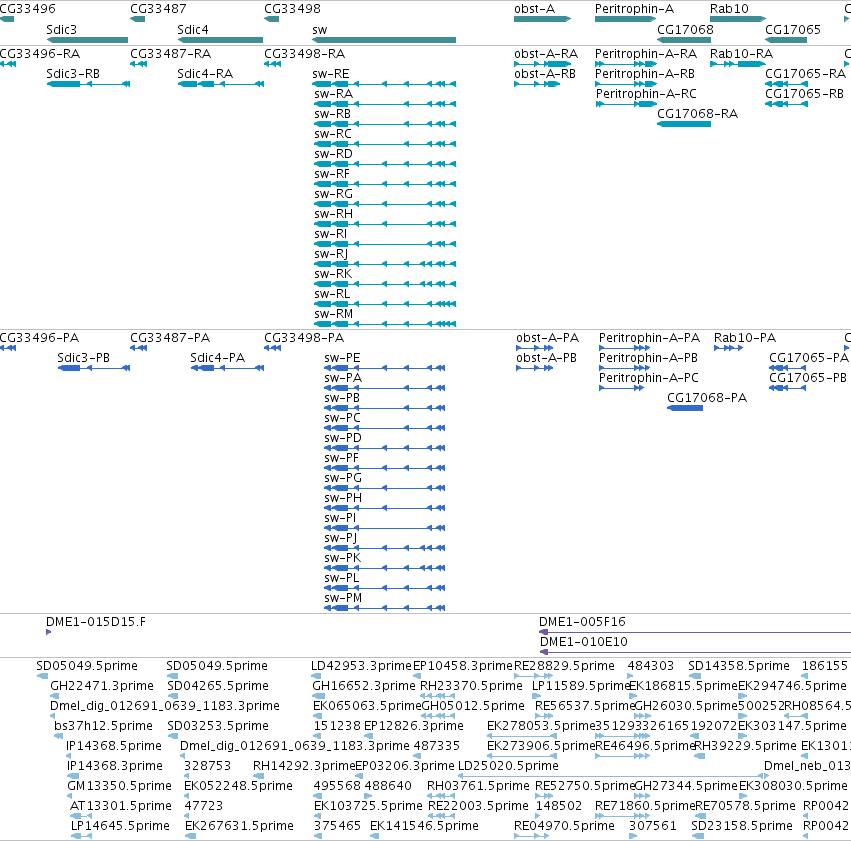
Task: Select the Peritrophin-A-RC transcript label
Action: tap(646, 94)
